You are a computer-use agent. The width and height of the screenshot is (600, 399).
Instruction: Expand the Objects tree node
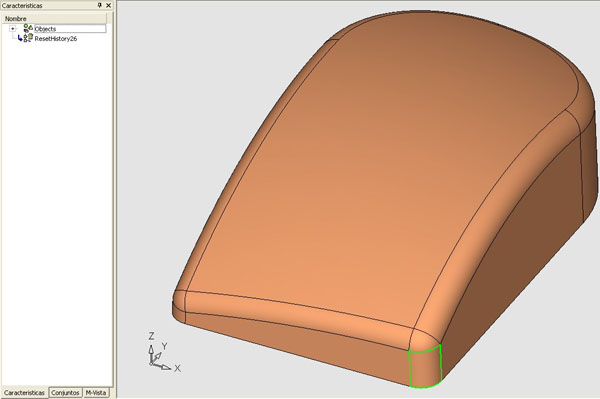13,29
